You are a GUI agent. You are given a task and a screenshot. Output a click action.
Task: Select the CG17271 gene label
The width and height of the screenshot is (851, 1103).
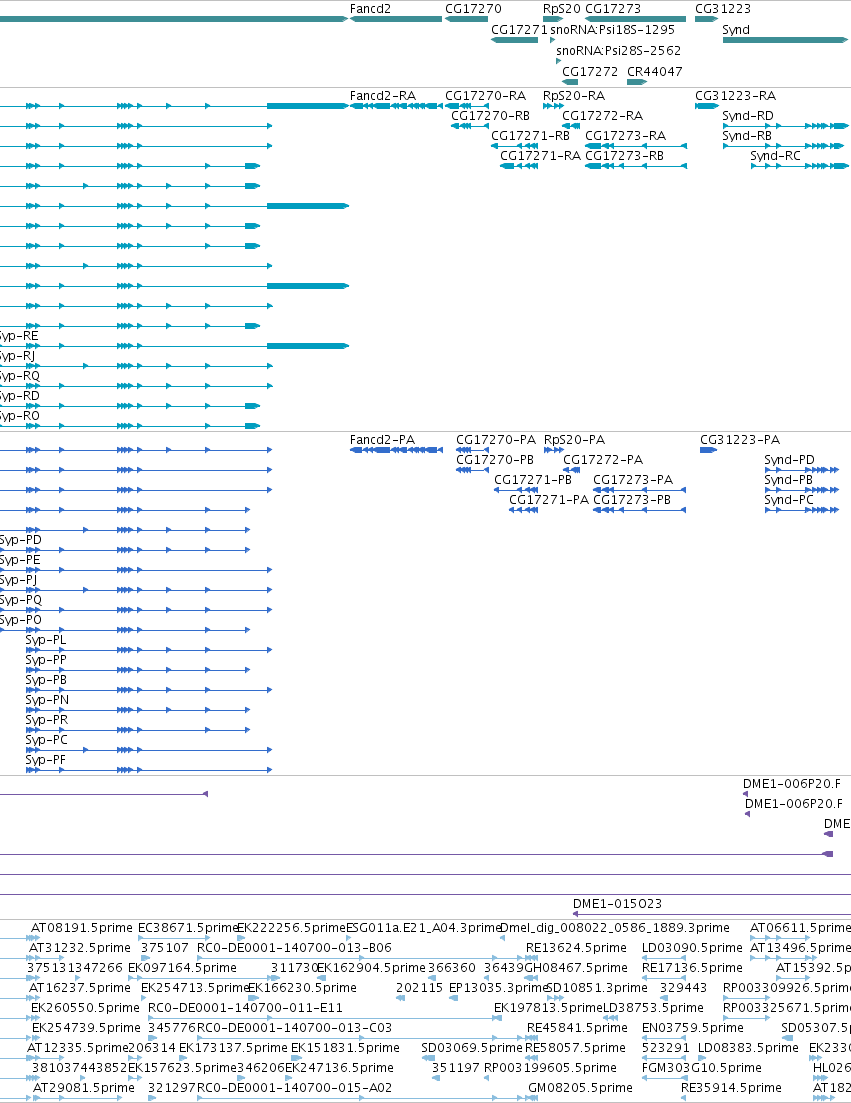click(x=519, y=30)
